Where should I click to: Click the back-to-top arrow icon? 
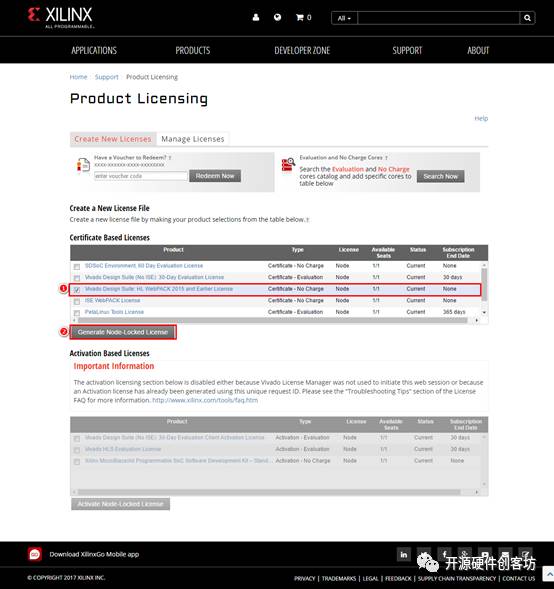point(549,574)
